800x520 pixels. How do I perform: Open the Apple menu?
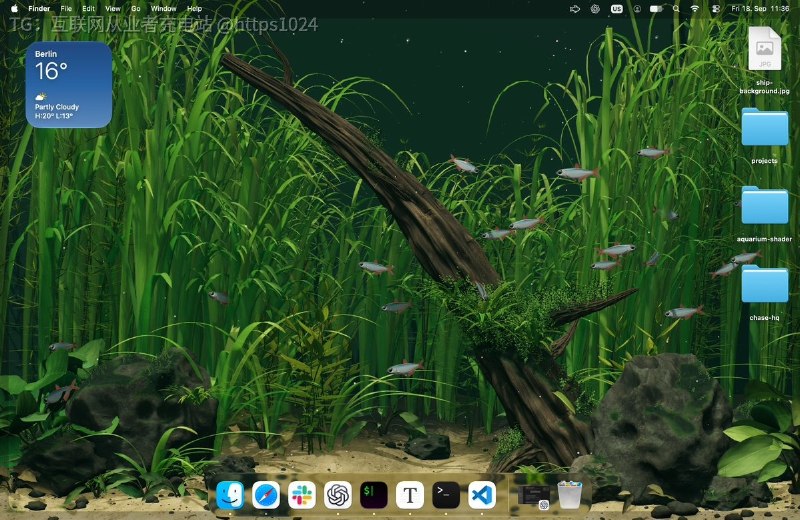(14, 9)
